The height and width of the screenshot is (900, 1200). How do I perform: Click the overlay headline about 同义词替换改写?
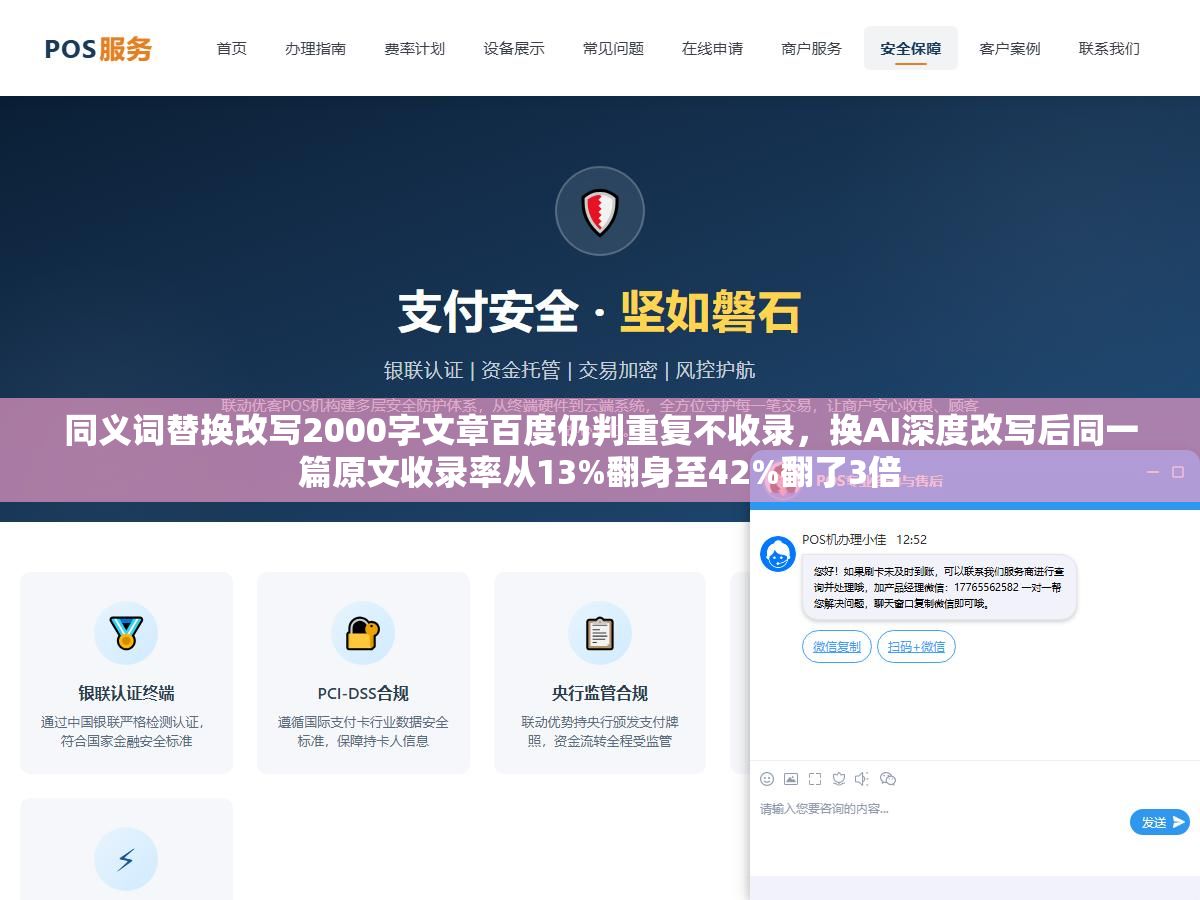tap(600, 451)
